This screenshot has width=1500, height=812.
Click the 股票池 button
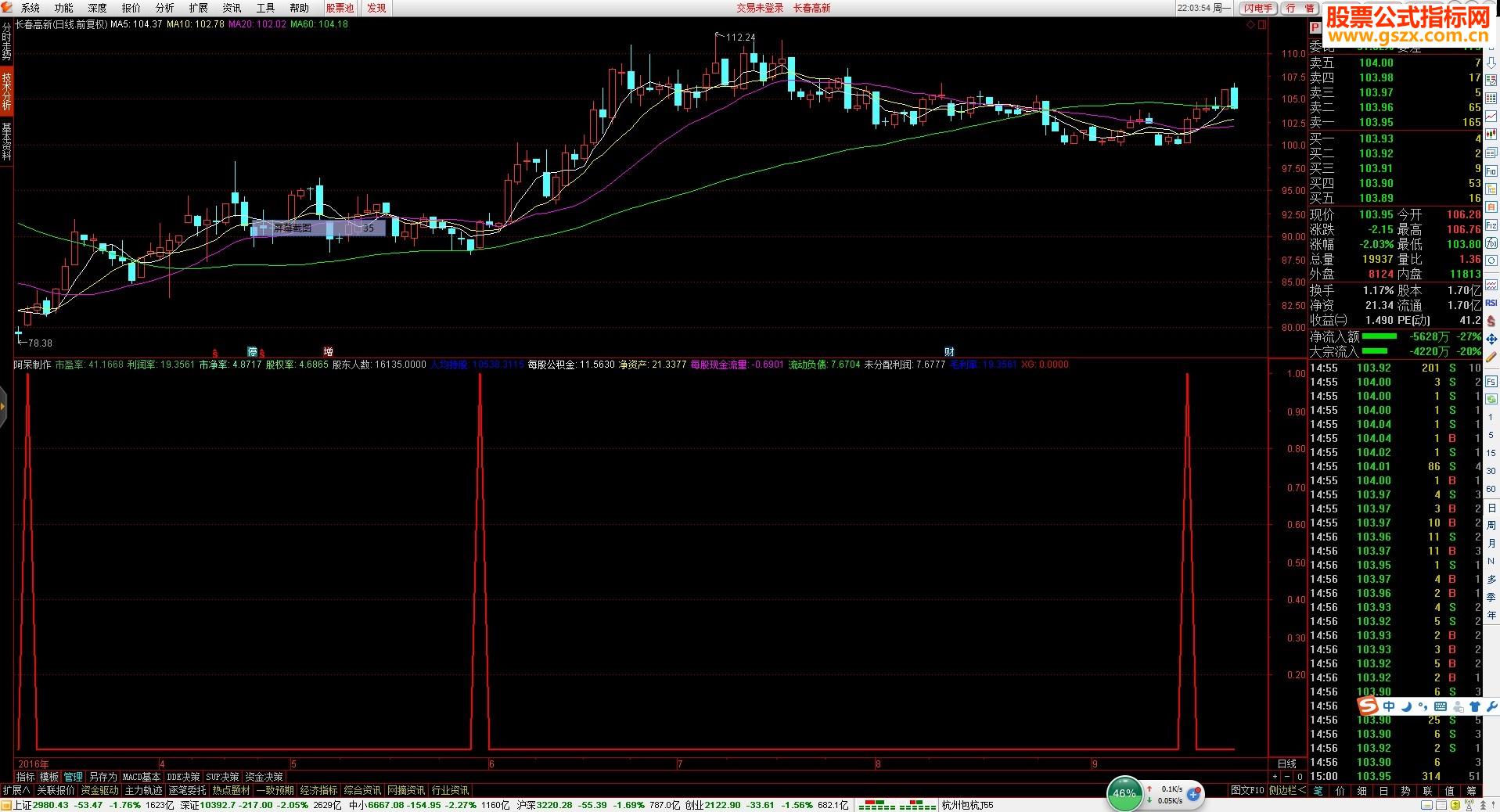[x=340, y=8]
